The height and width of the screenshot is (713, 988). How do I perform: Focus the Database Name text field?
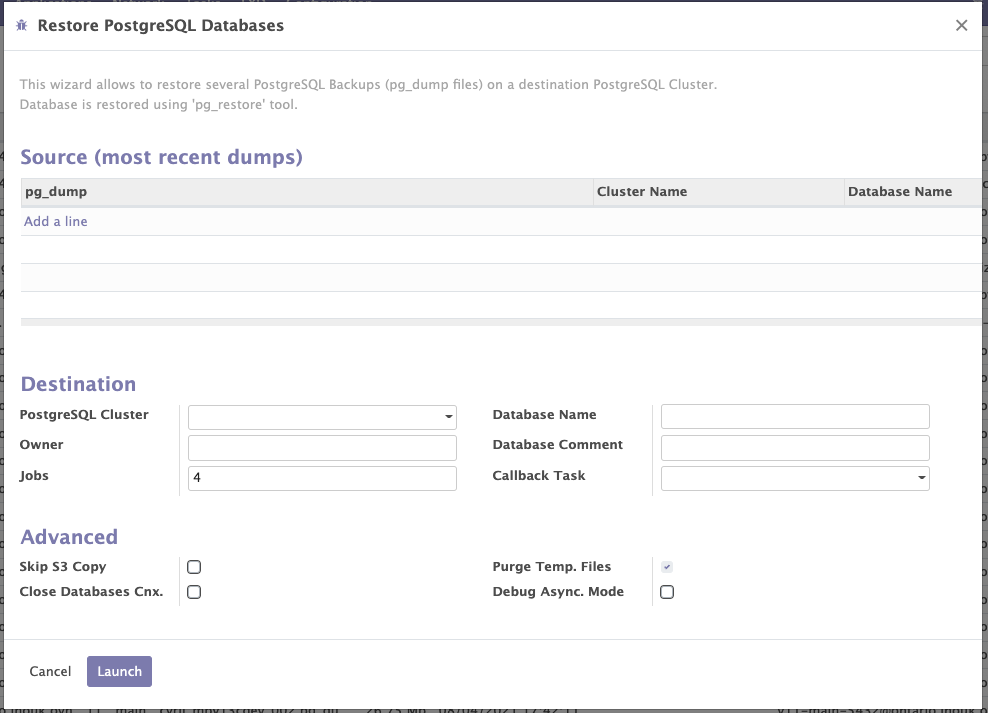[795, 417]
